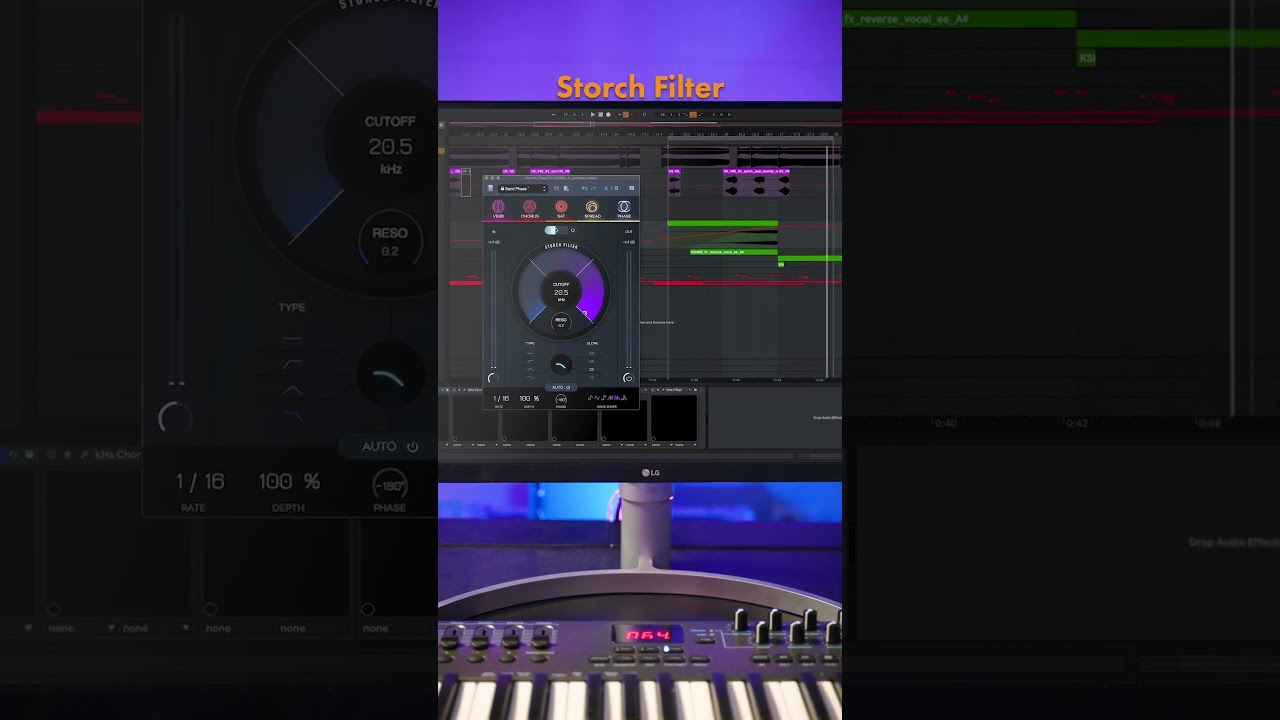Click the RESO knob in the filter dial
Image resolution: width=1280 pixels, height=720 pixels.
(x=561, y=322)
